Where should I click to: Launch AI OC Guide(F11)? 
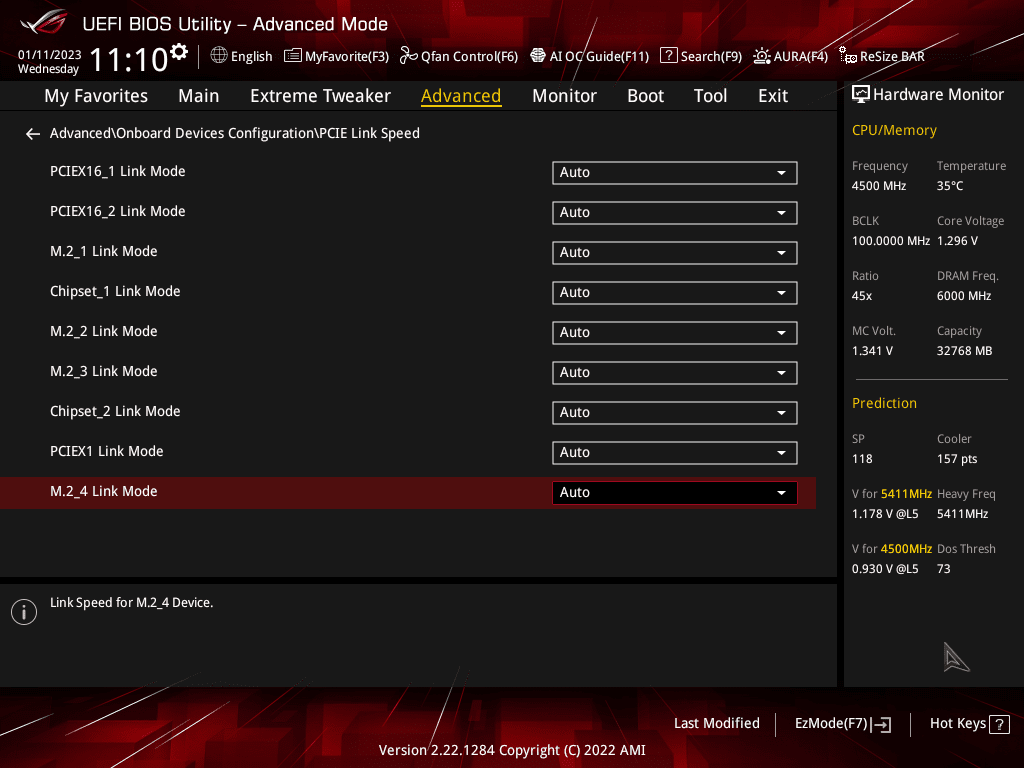[x=590, y=56]
